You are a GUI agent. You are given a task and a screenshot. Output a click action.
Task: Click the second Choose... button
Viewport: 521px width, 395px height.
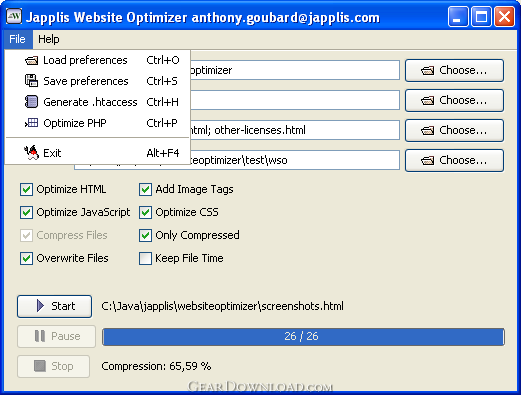pyautogui.click(x=454, y=100)
